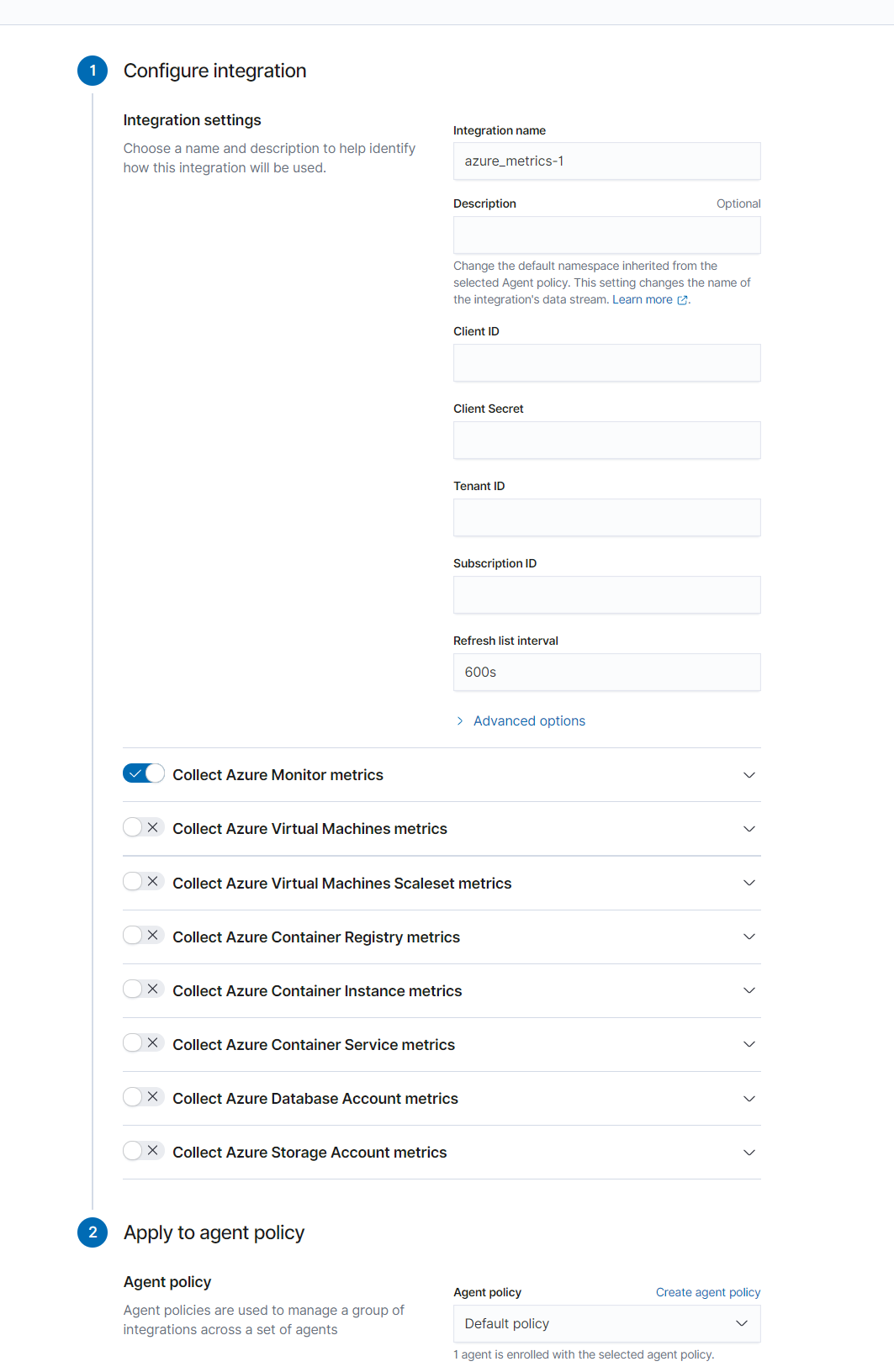This screenshot has height=1372, width=894.
Task: Click the Subscription ID input field
Action: click(x=607, y=594)
